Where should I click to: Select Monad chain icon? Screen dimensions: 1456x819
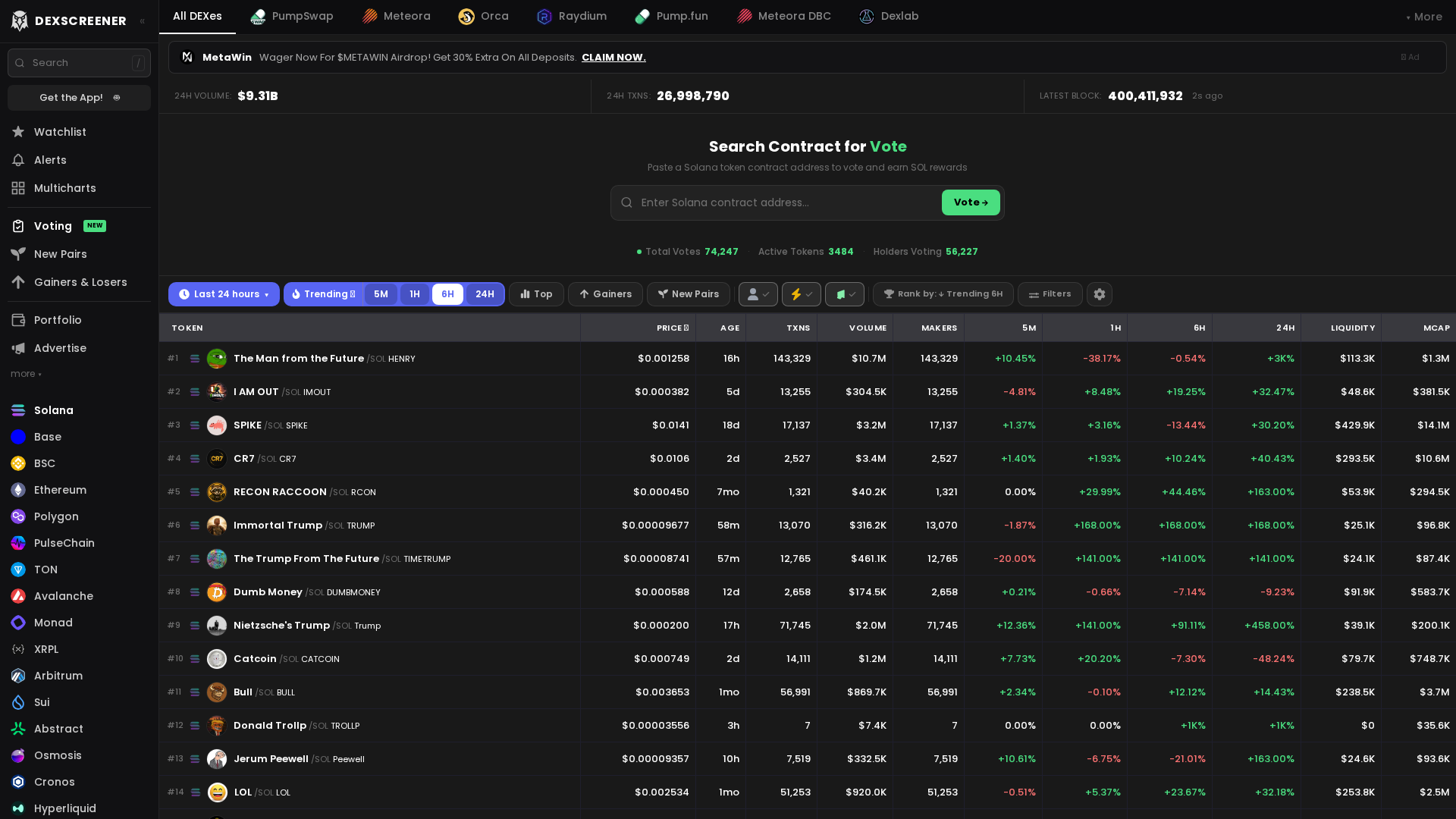(18, 623)
